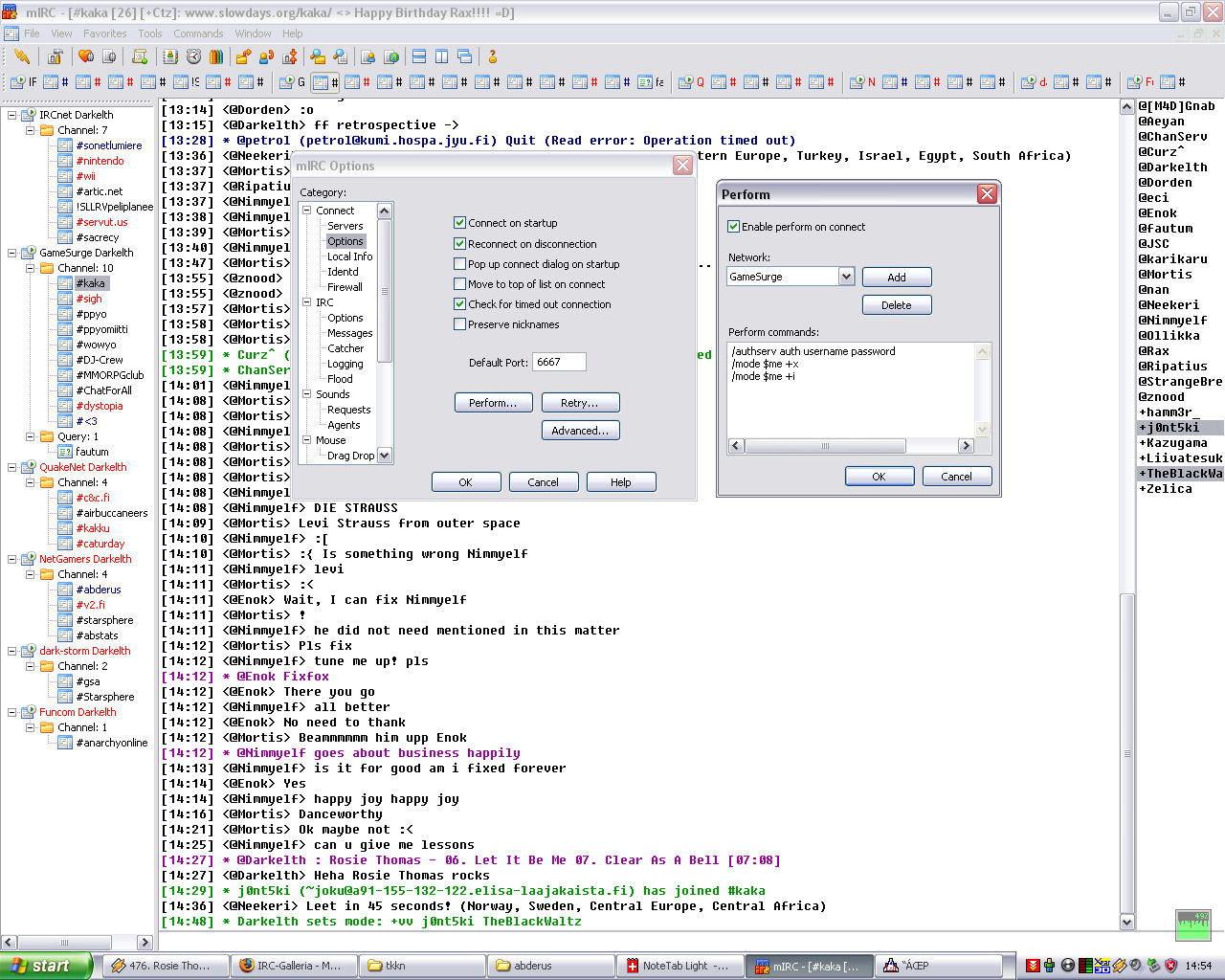Open the Favorites menu
The width and height of the screenshot is (1225, 980).
(x=105, y=33)
